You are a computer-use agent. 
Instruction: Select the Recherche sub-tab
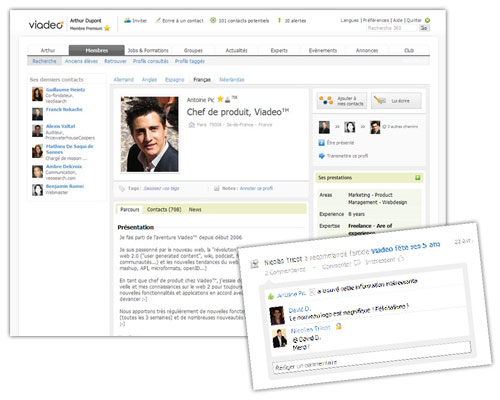tap(44, 61)
